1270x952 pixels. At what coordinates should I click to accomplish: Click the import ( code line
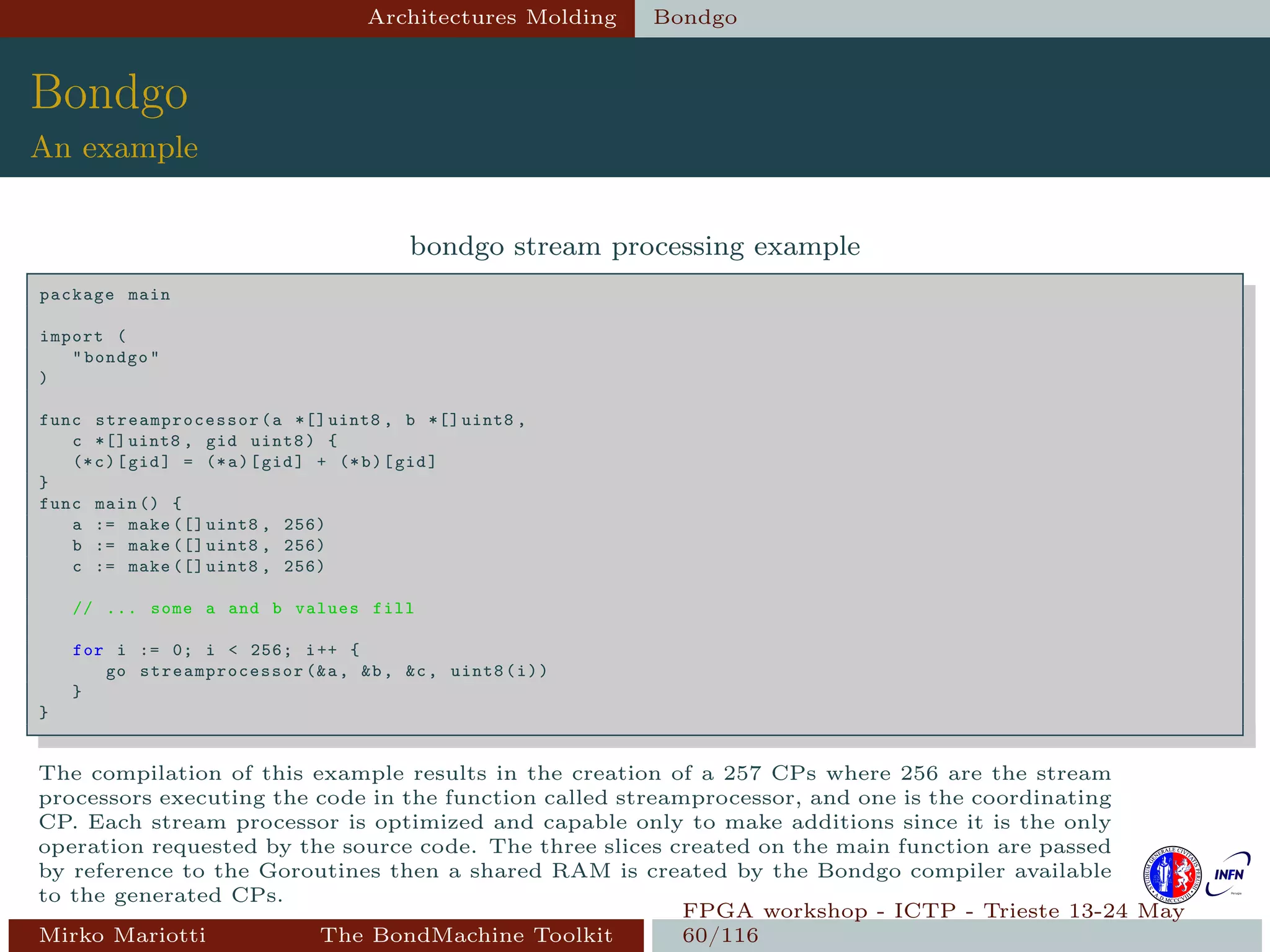tap(83, 337)
